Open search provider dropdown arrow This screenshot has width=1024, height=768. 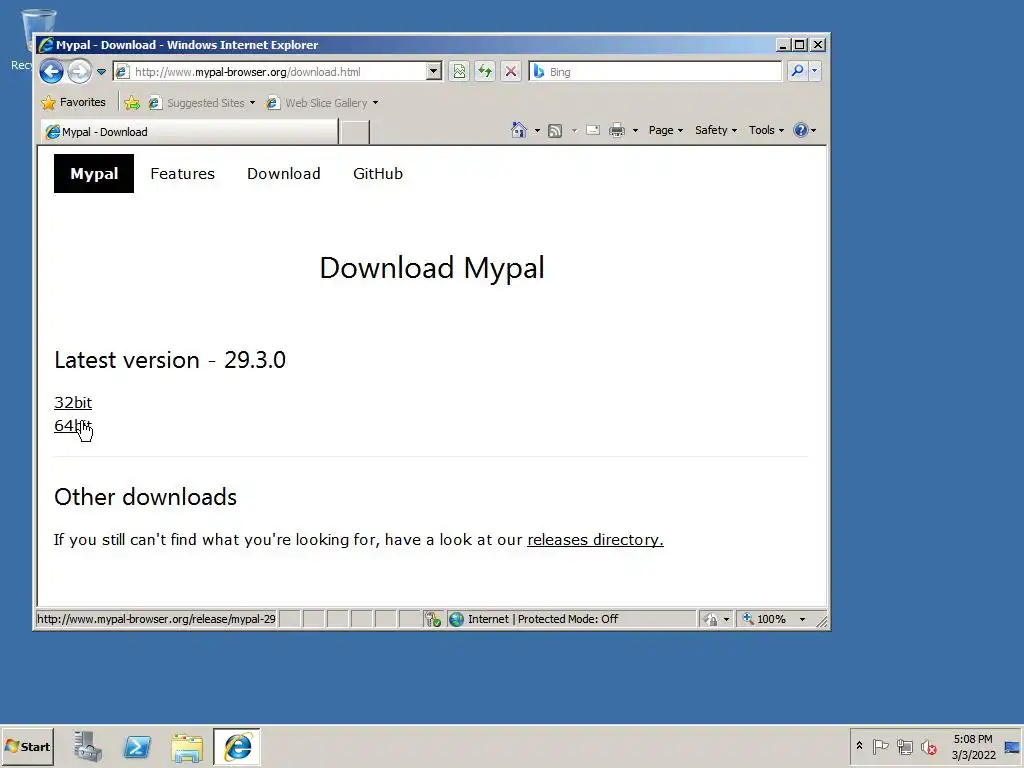[x=814, y=71]
